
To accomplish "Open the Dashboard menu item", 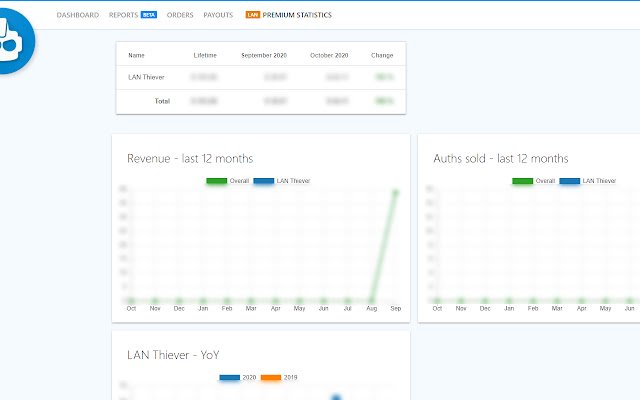I will click(78, 15).
